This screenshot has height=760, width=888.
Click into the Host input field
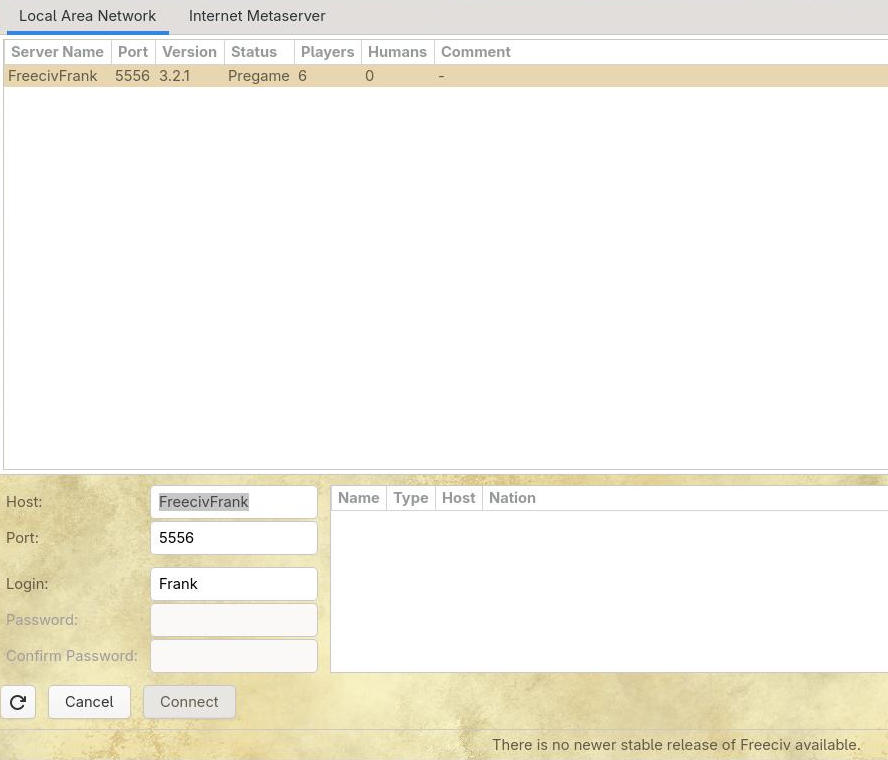[x=233, y=502]
